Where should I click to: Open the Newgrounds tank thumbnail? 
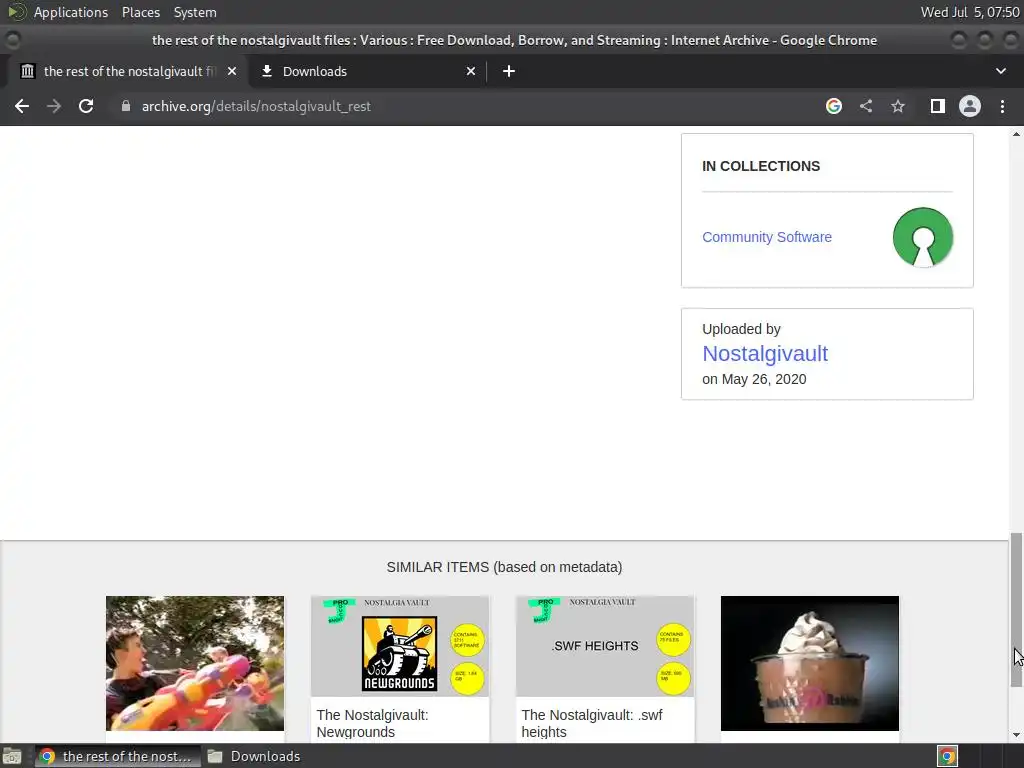tap(400, 646)
